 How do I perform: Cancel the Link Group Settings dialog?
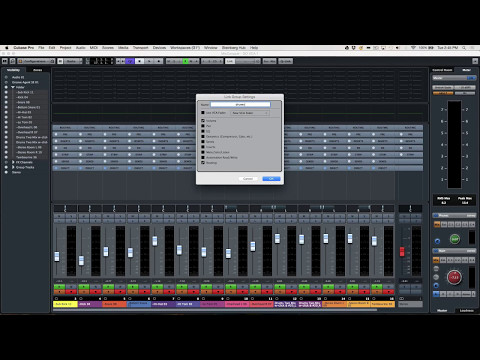point(248,179)
